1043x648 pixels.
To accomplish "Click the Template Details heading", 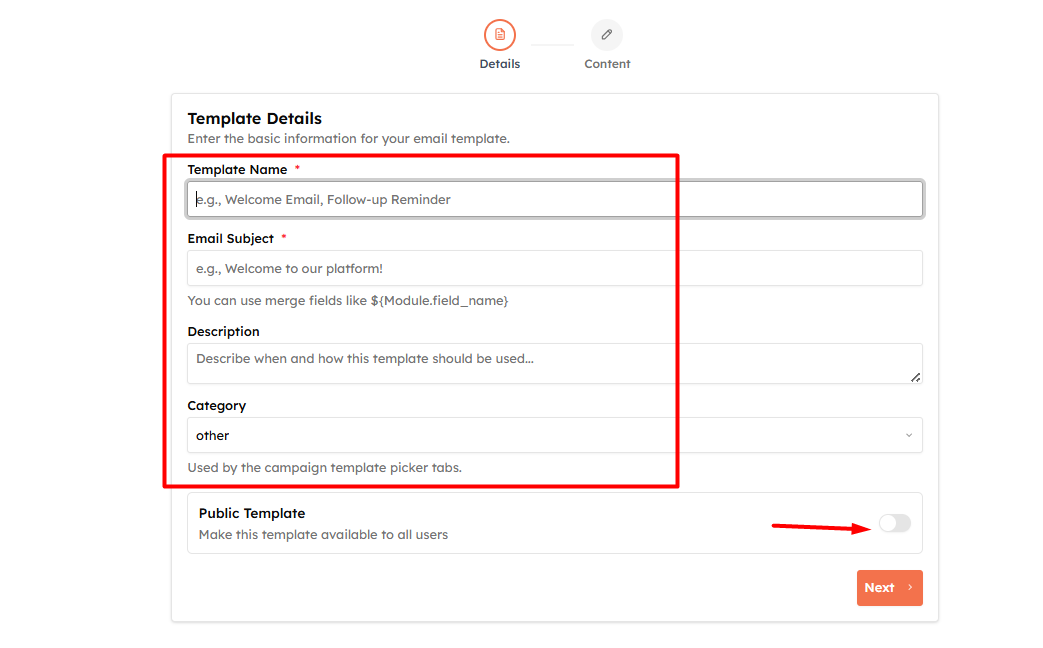I will tap(255, 118).
